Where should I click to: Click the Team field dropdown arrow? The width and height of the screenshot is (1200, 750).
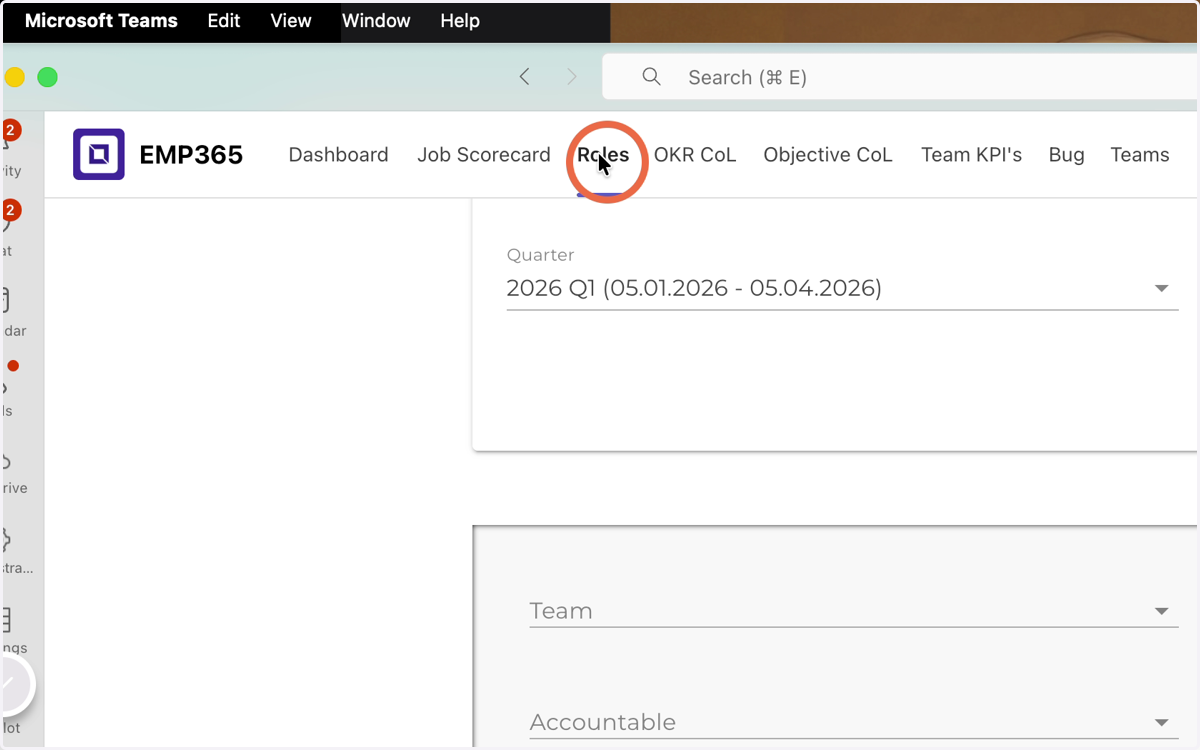(1161, 611)
